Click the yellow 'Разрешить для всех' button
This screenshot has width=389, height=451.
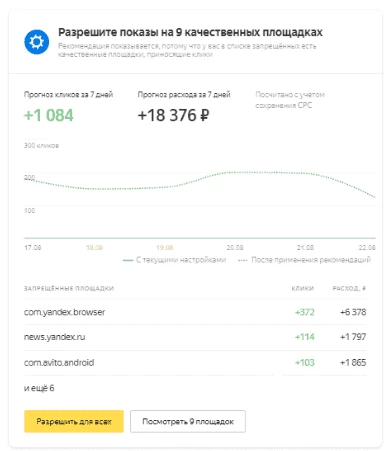pyautogui.click(x=74, y=421)
